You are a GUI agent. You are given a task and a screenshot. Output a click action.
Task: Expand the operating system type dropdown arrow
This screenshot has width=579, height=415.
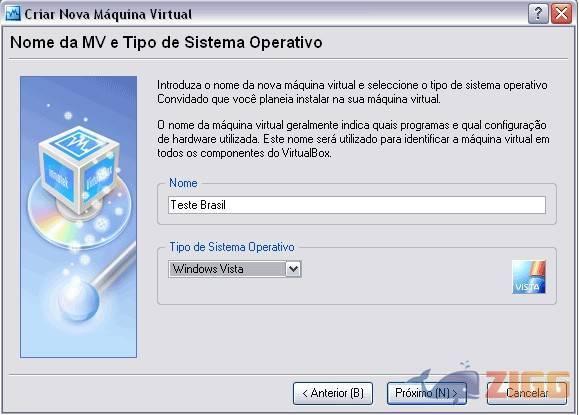293,269
